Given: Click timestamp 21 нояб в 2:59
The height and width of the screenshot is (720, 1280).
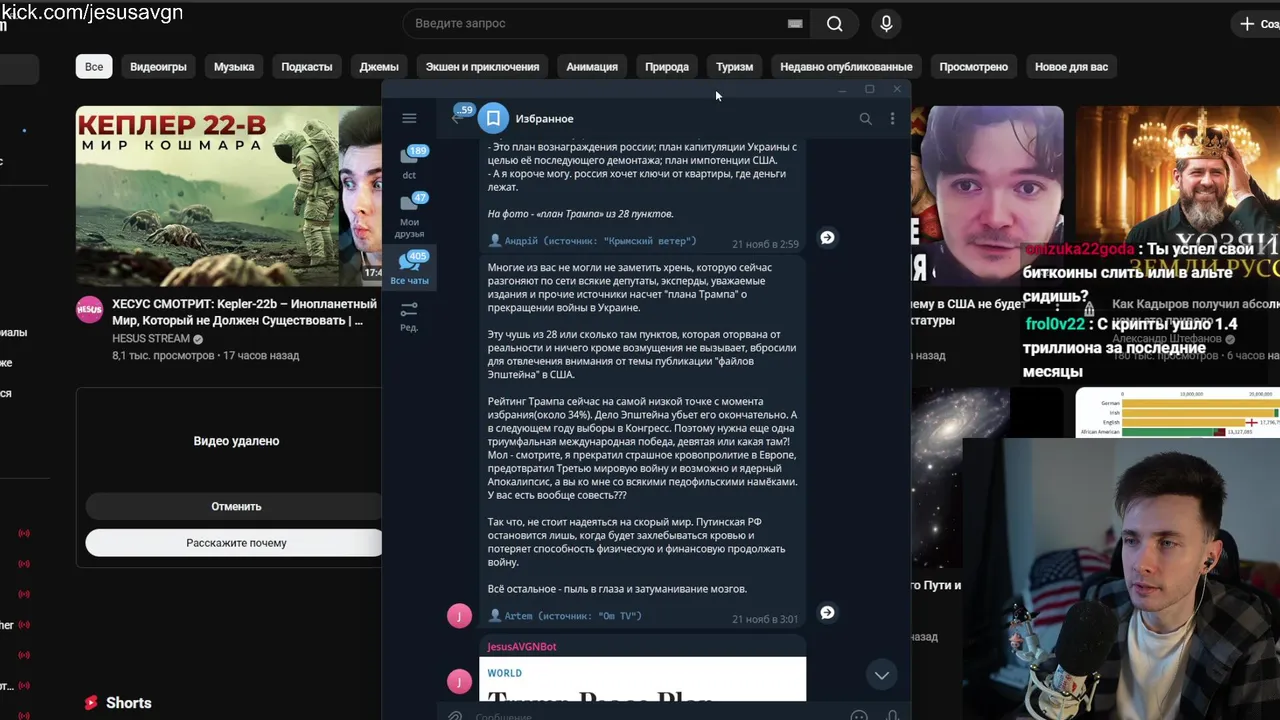Looking at the screenshot, I should (765, 244).
